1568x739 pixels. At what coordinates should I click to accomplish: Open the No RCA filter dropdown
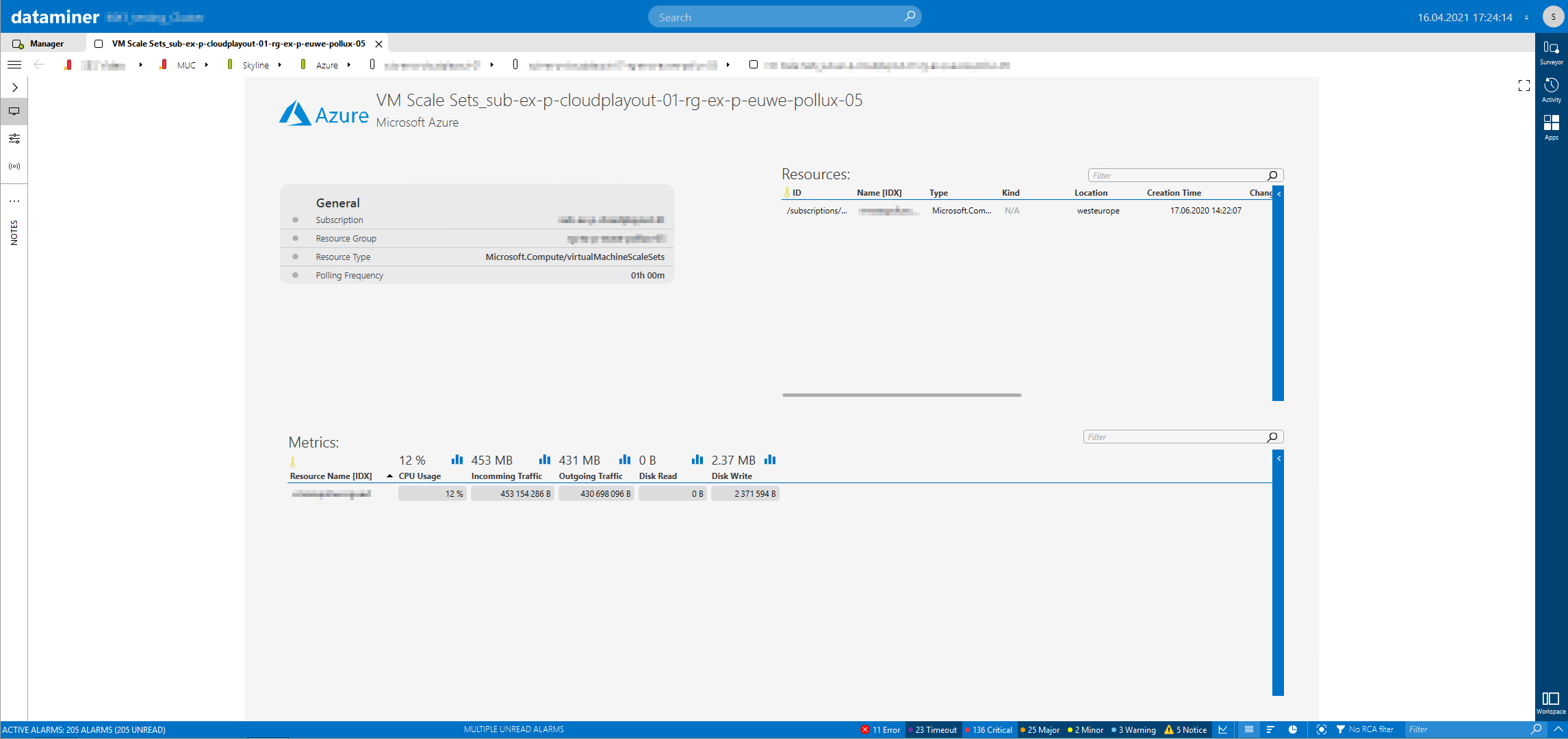[x=1364, y=729]
